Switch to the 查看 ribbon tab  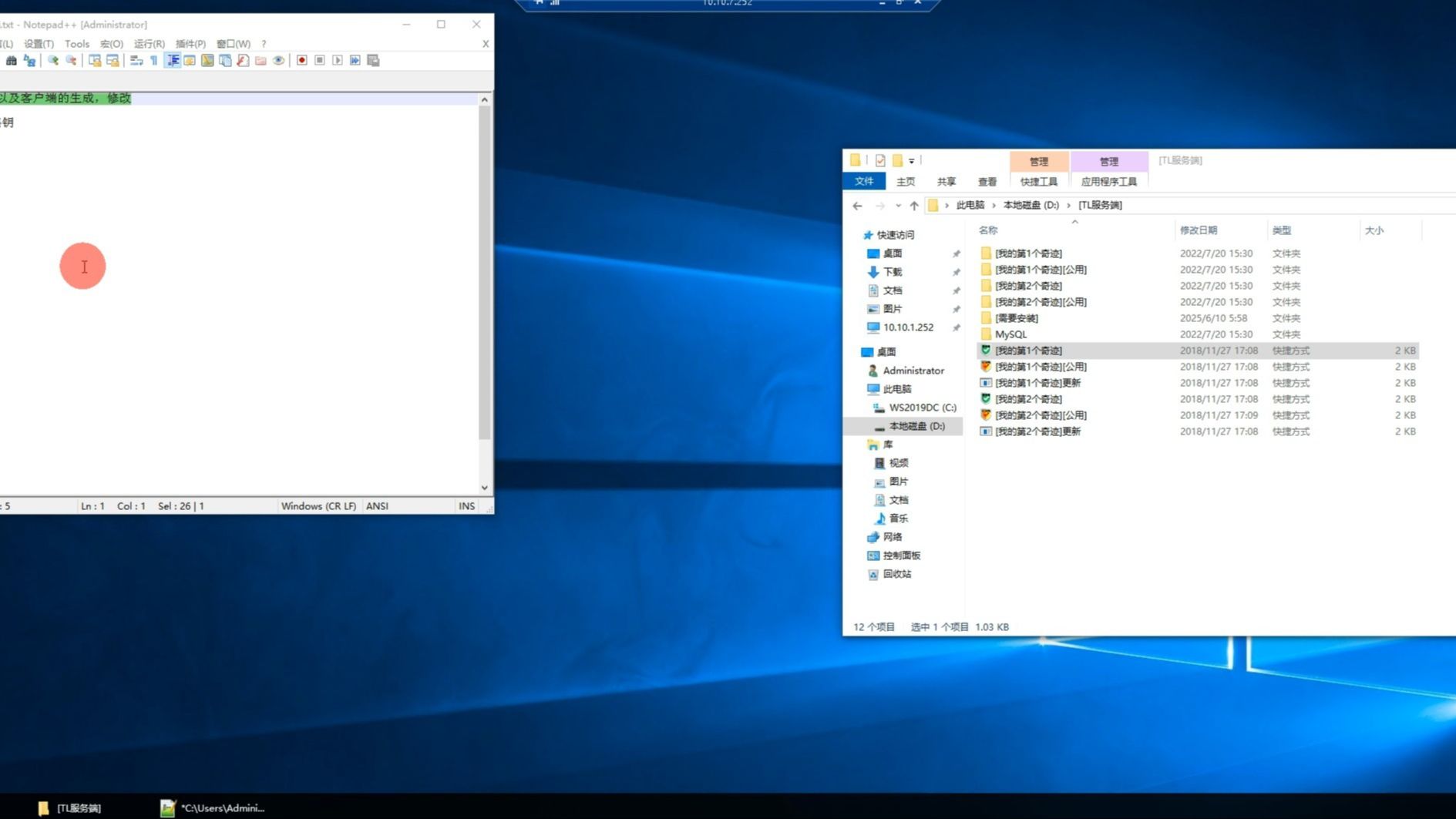pyautogui.click(x=987, y=182)
